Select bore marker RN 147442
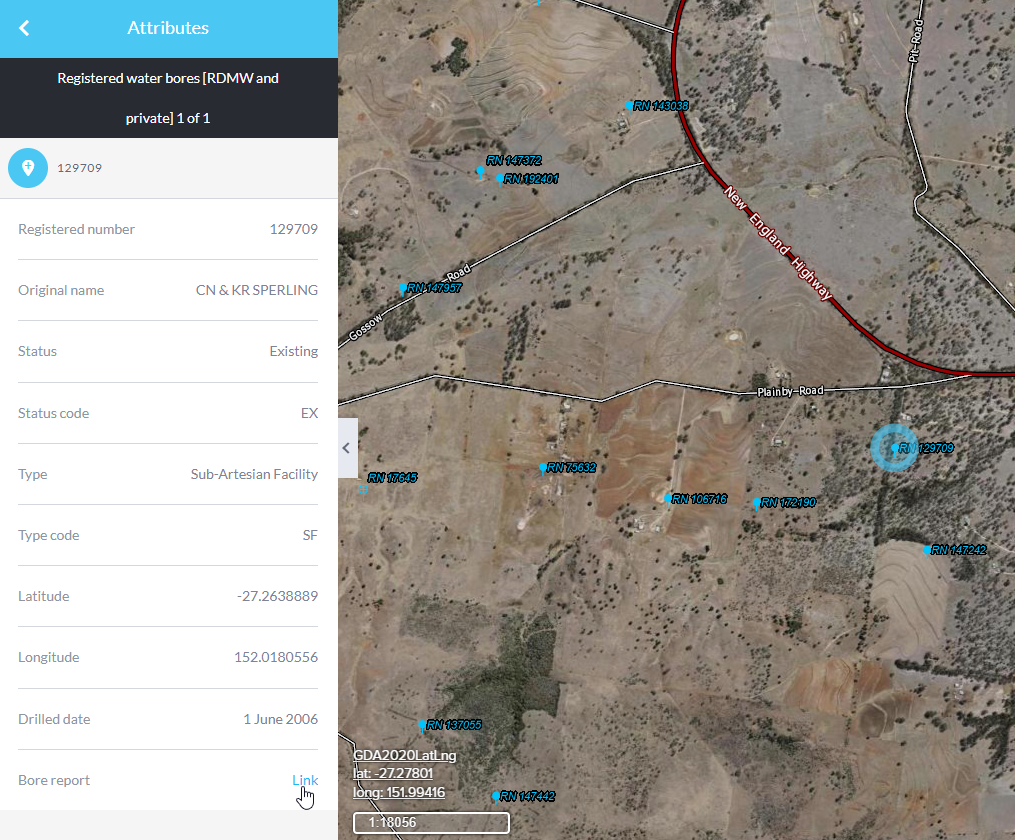1015x840 pixels. click(x=496, y=796)
